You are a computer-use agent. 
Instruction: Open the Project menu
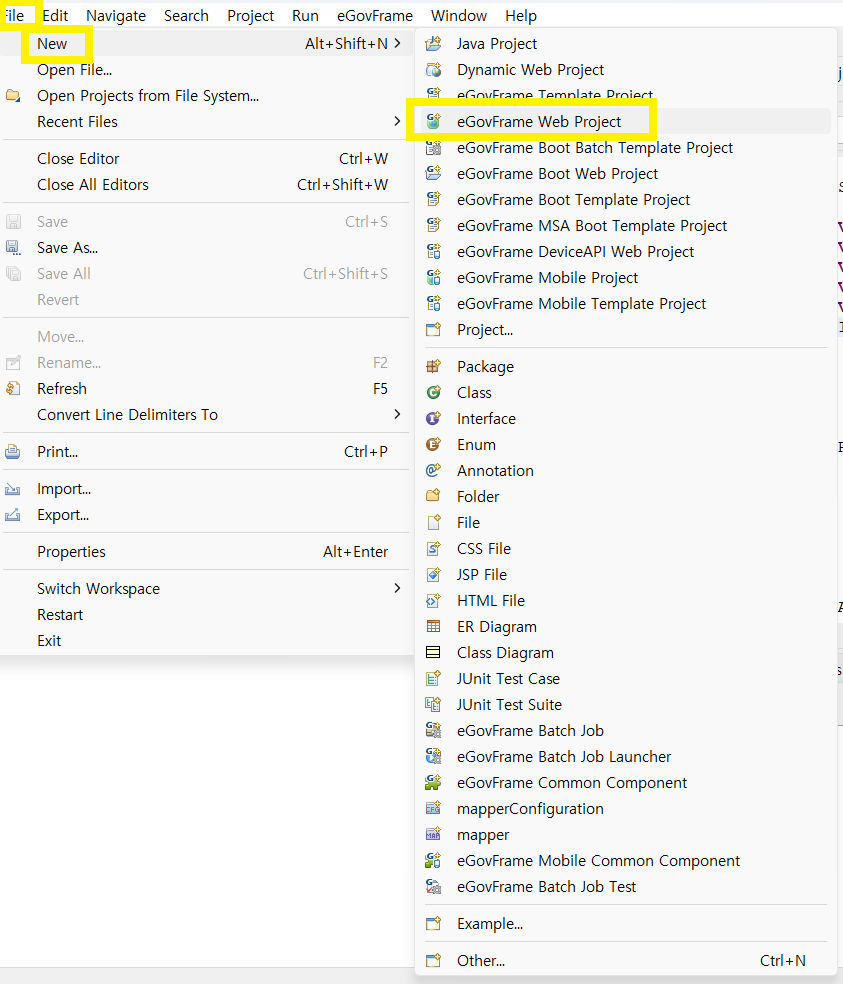(x=250, y=16)
